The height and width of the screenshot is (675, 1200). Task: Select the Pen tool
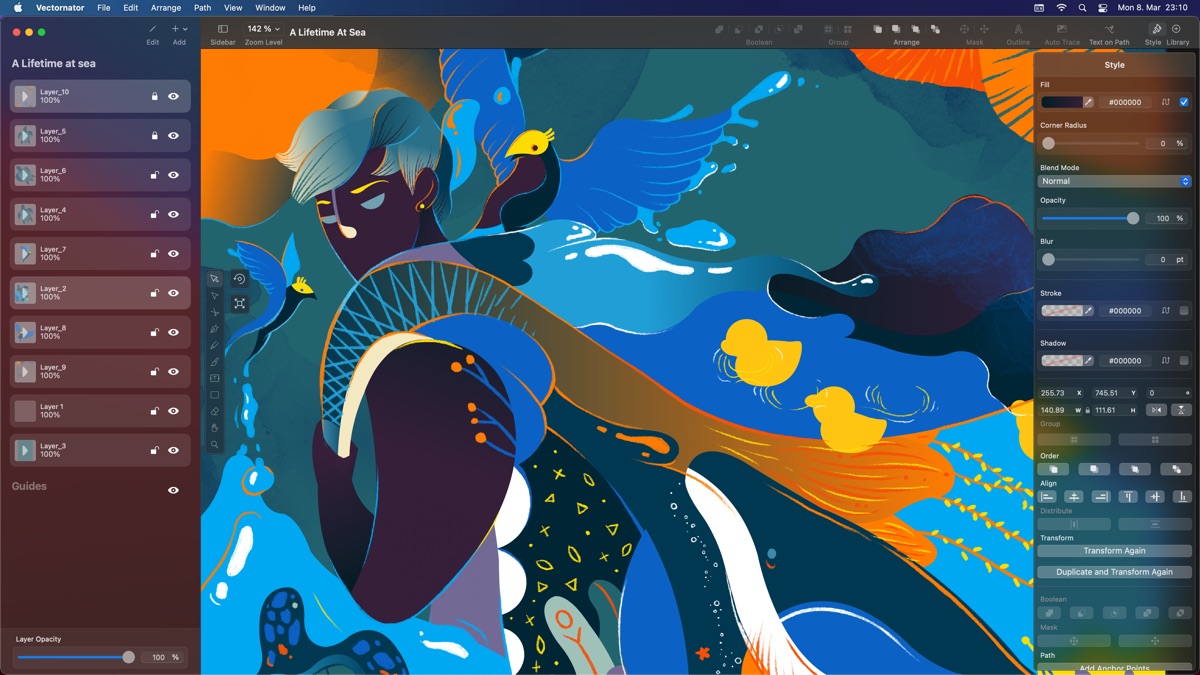[214, 329]
